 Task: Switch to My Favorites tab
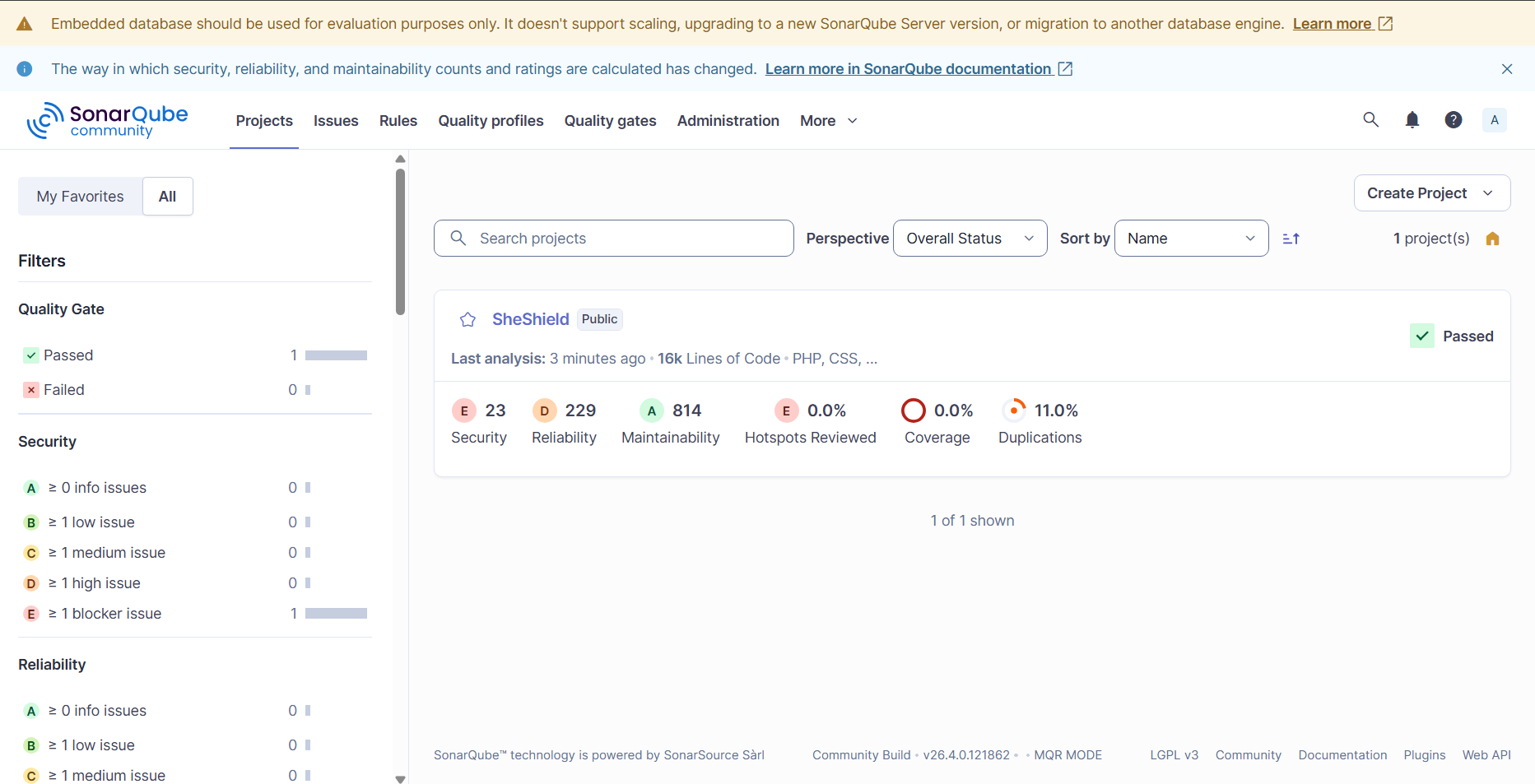pos(81,197)
